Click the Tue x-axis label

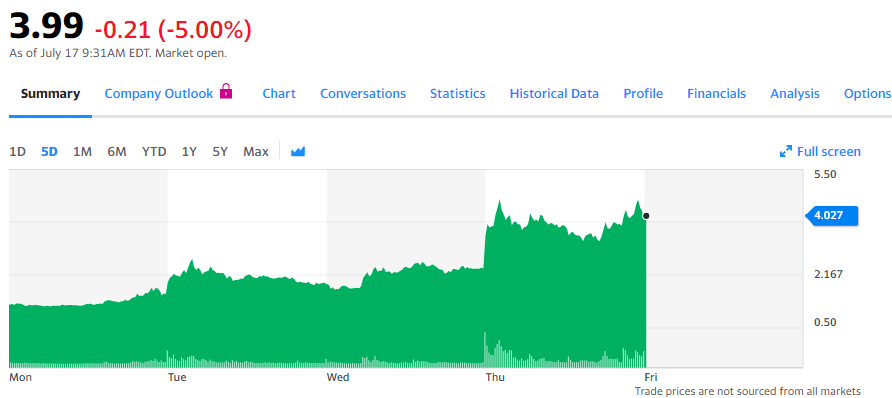tap(177, 378)
